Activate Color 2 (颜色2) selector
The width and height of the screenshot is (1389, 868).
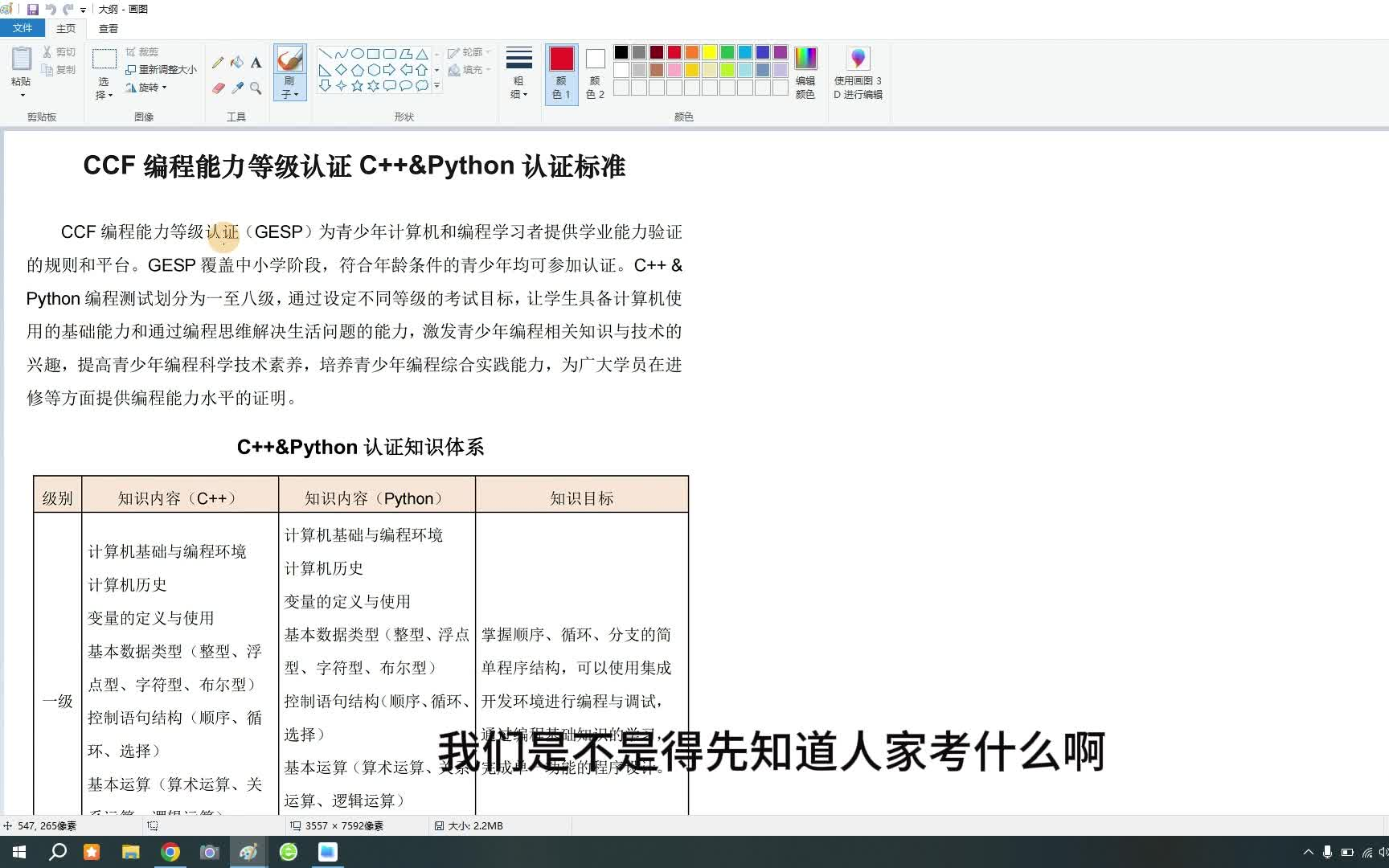pos(595,72)
